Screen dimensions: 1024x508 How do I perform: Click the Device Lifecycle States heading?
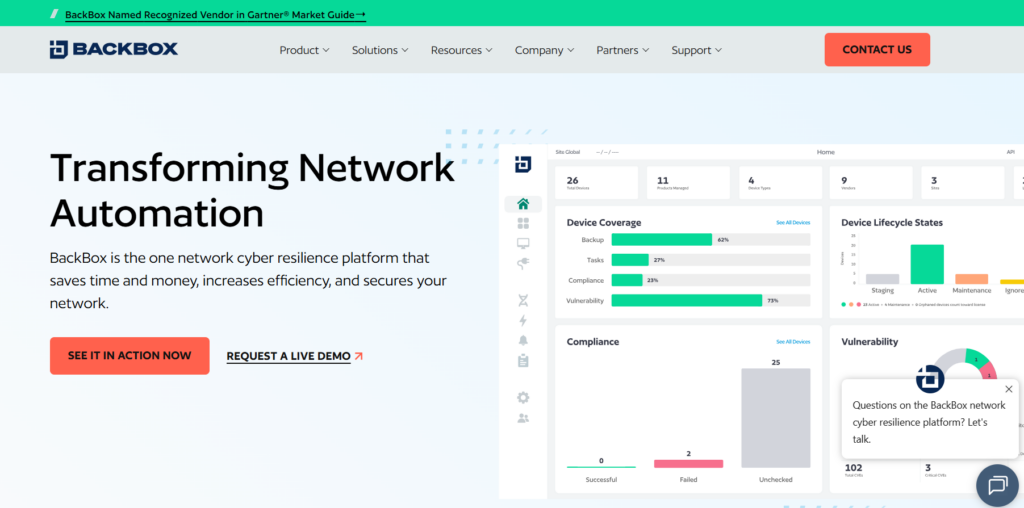coord(892,223)
